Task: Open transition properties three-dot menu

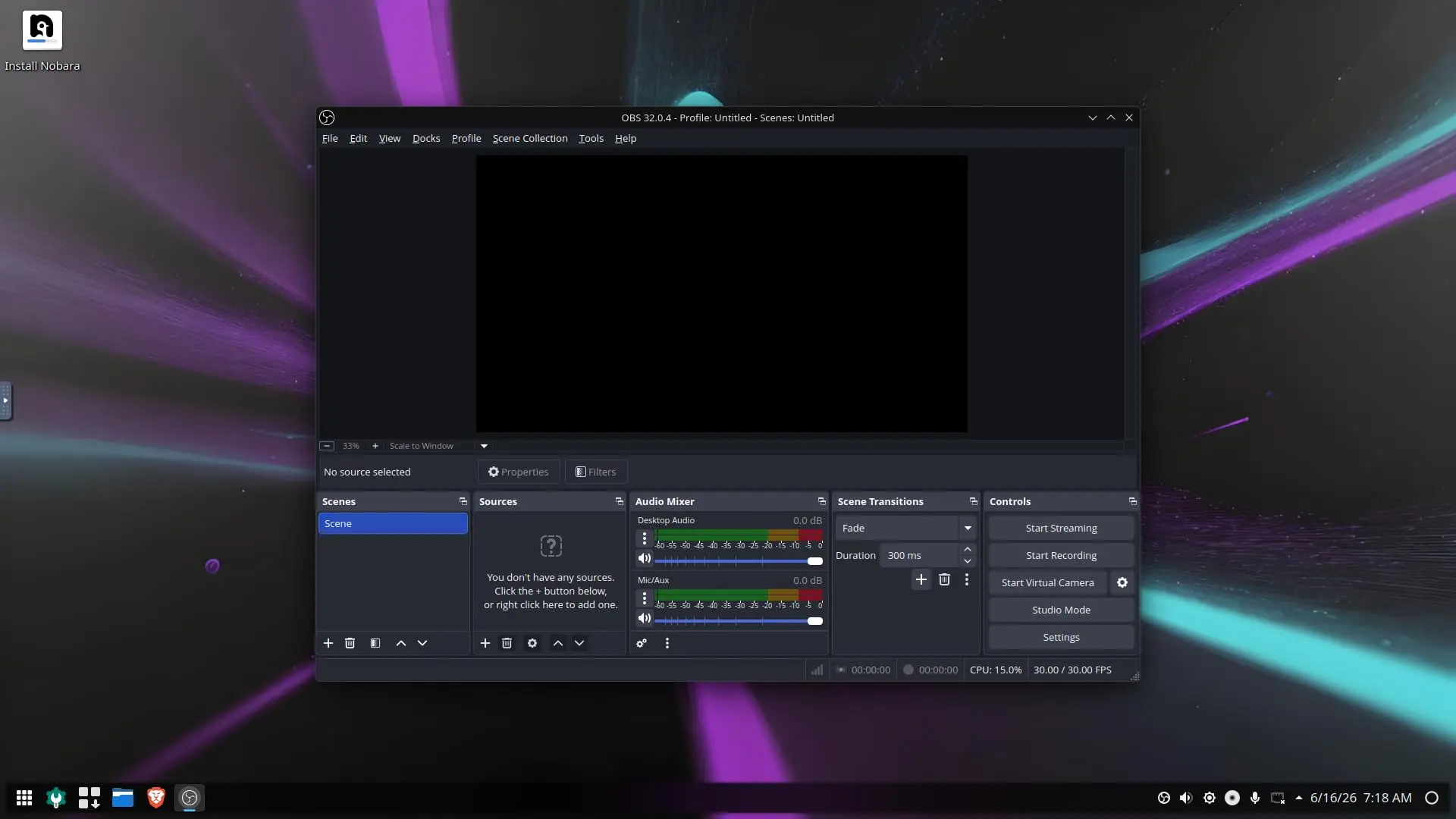Action: click(x=967, y=579)
